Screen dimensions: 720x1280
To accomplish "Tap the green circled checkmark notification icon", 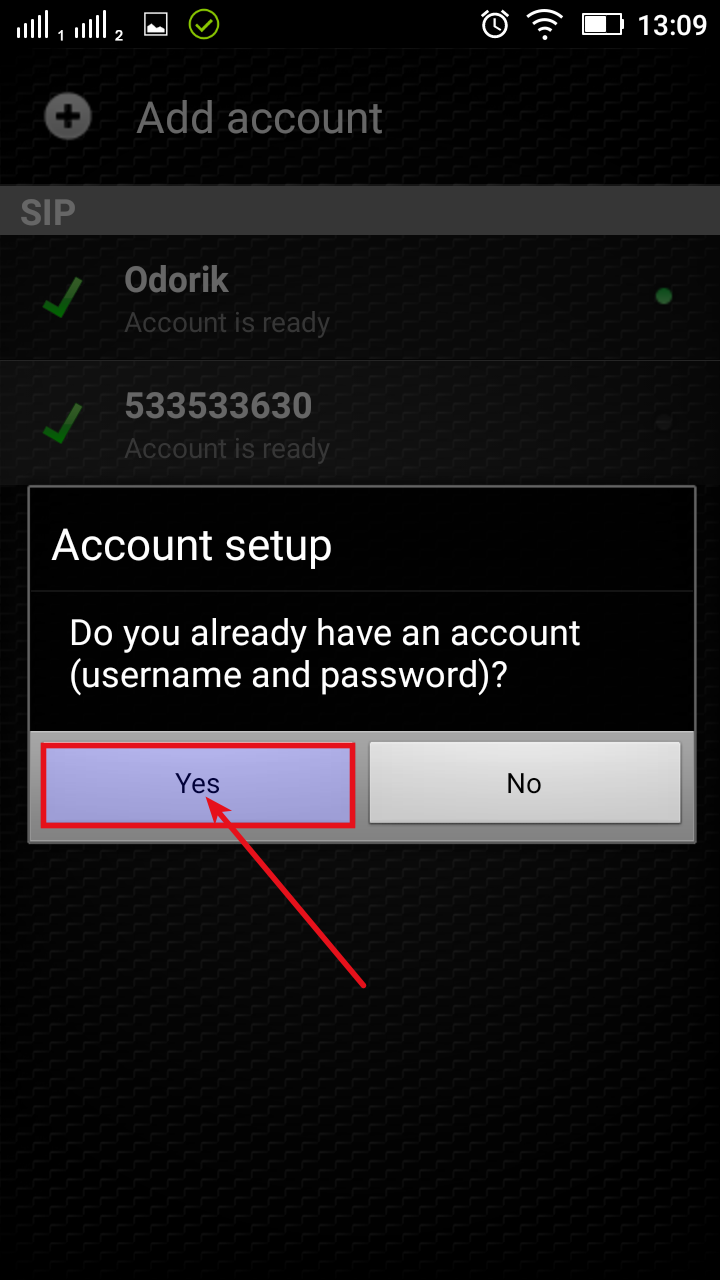I will pyautogui.click(x=203, y=24).
